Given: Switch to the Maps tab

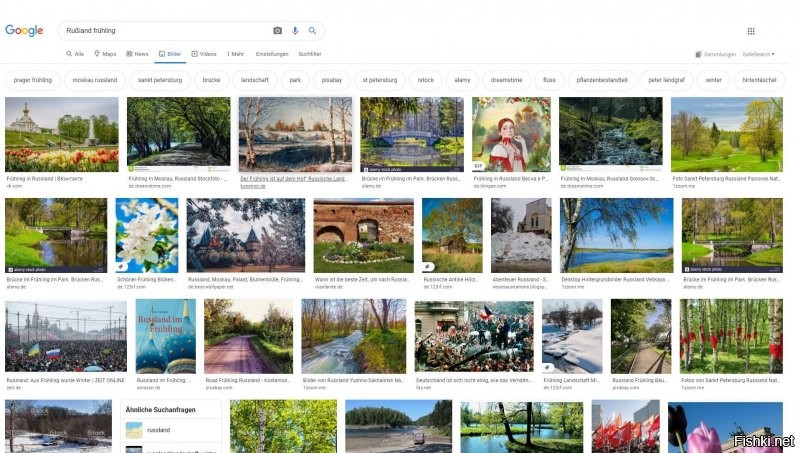Looking at the screenshot, I should (x=105, y=54).
